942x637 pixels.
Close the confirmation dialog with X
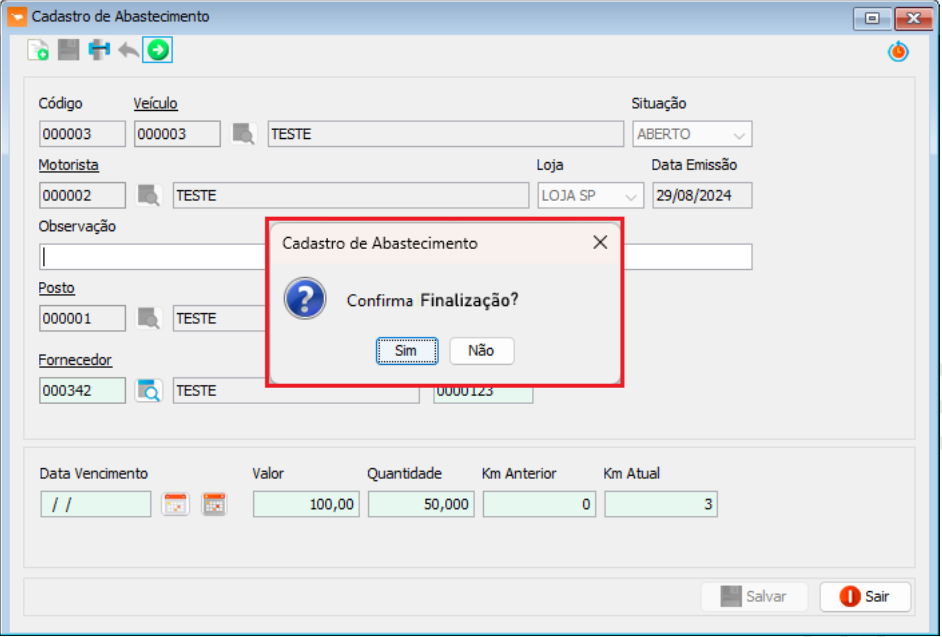[x=600, y=243]
